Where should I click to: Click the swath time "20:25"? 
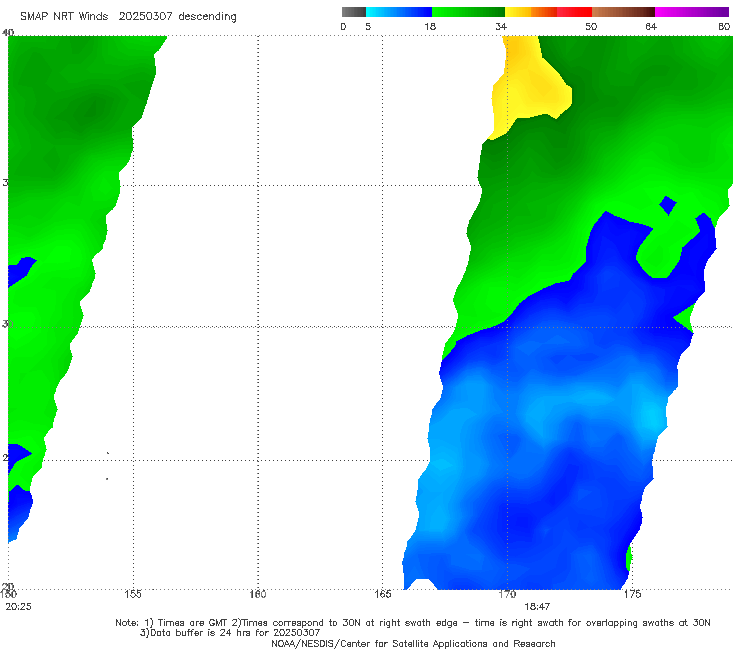point(18,607)
